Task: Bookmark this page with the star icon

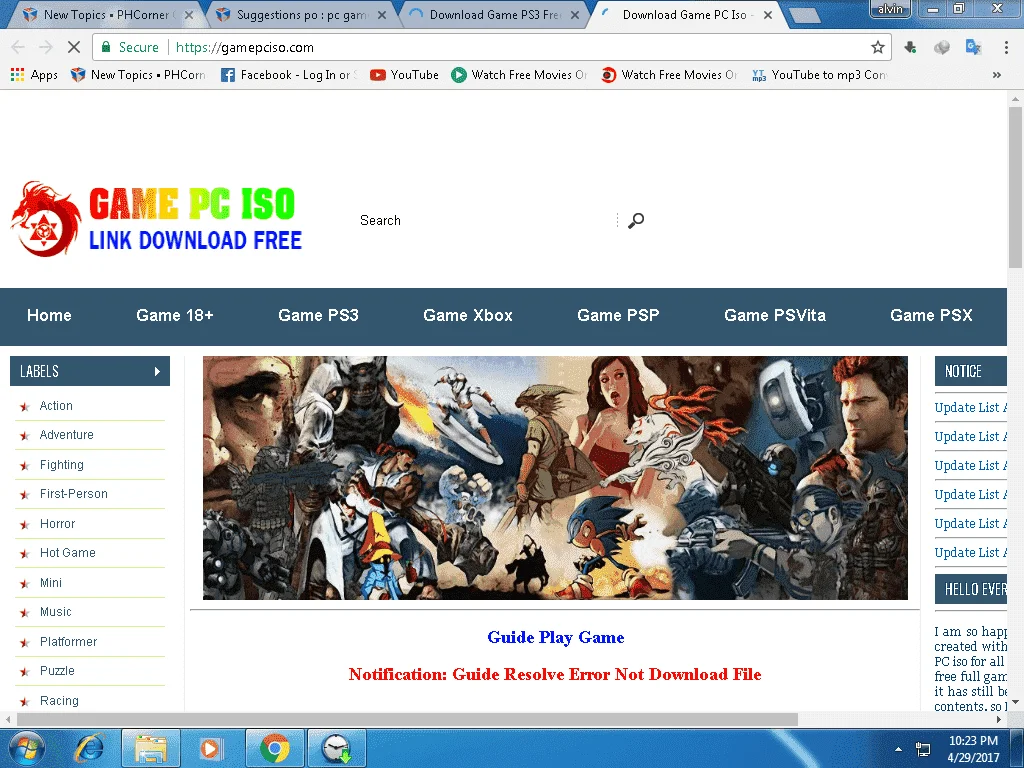Action: click(x=878, y=47)
